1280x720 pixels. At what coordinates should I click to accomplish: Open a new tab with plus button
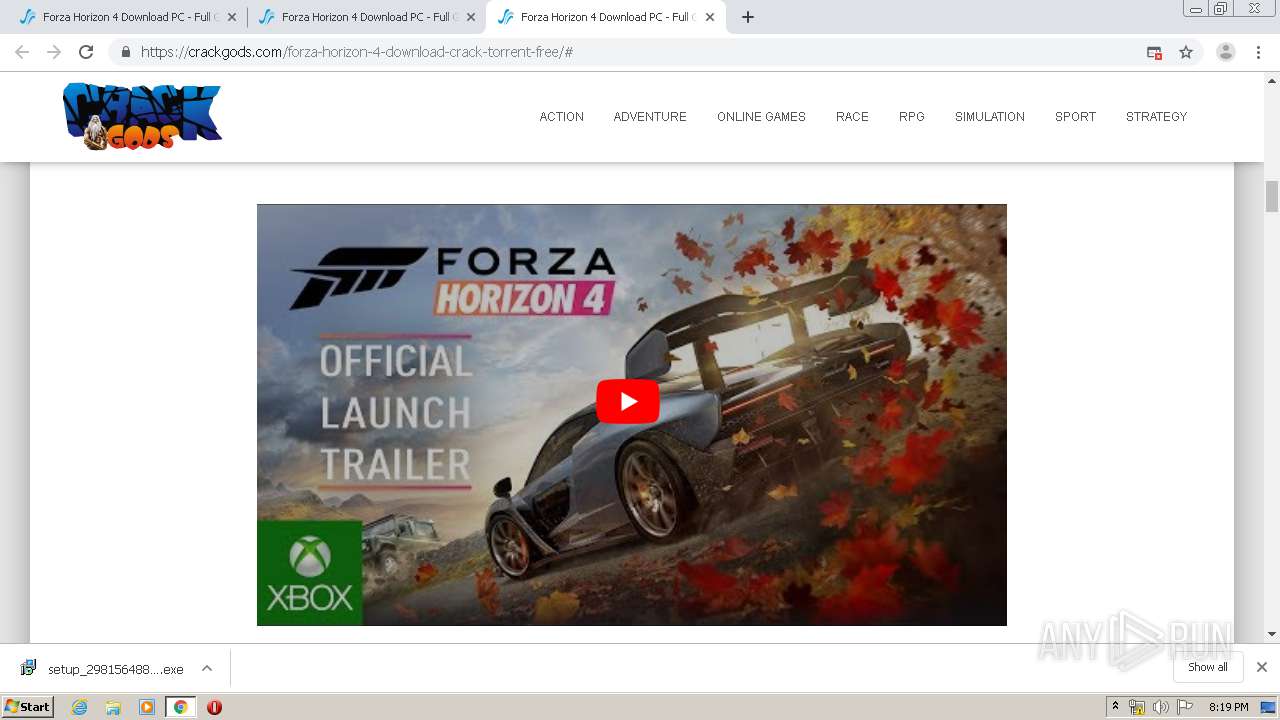click(747, 17)
